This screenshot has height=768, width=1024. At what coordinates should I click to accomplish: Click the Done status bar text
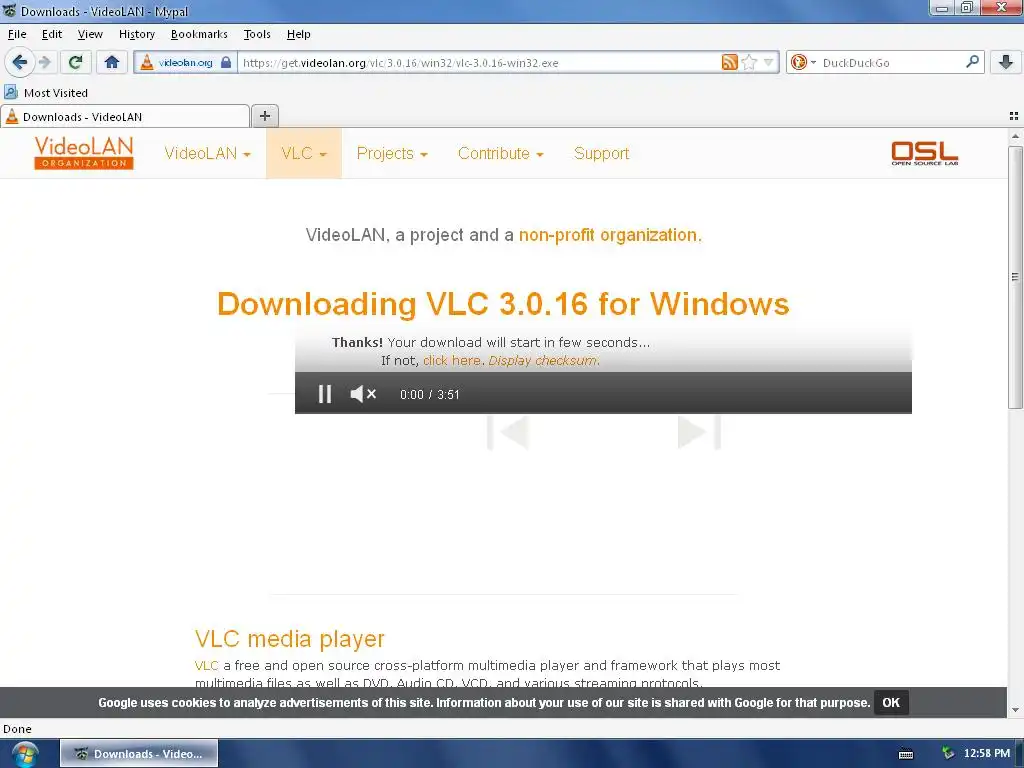tap(17, 729)
